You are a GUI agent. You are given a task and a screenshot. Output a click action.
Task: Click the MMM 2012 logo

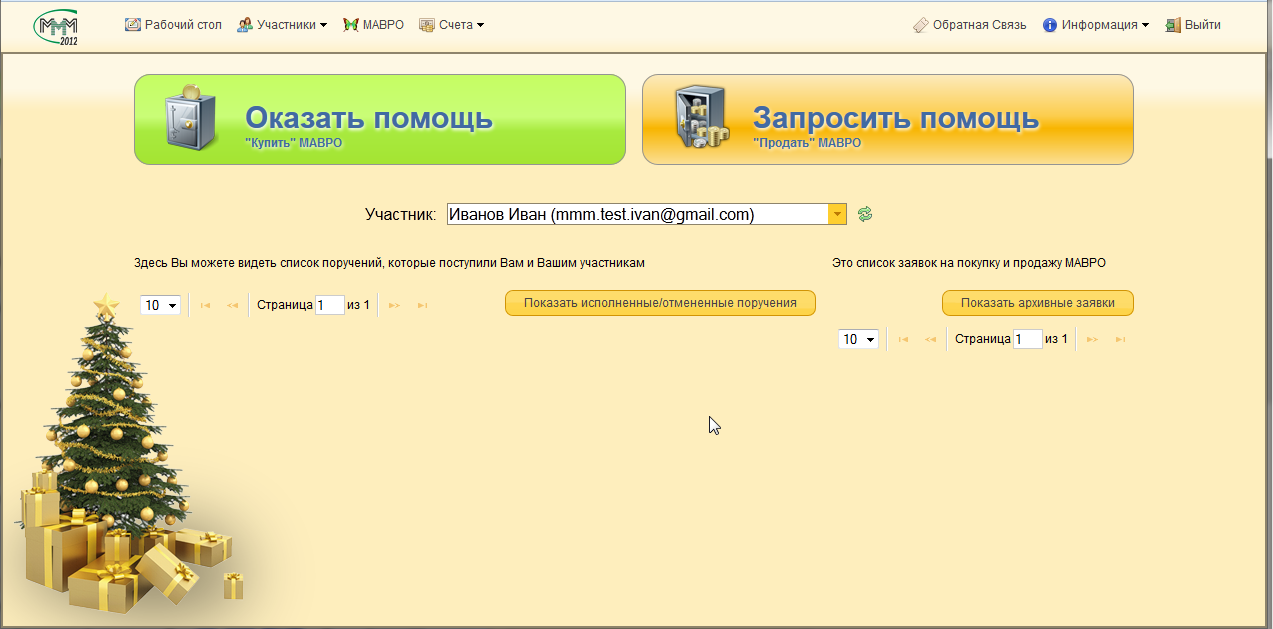point(56,27)
